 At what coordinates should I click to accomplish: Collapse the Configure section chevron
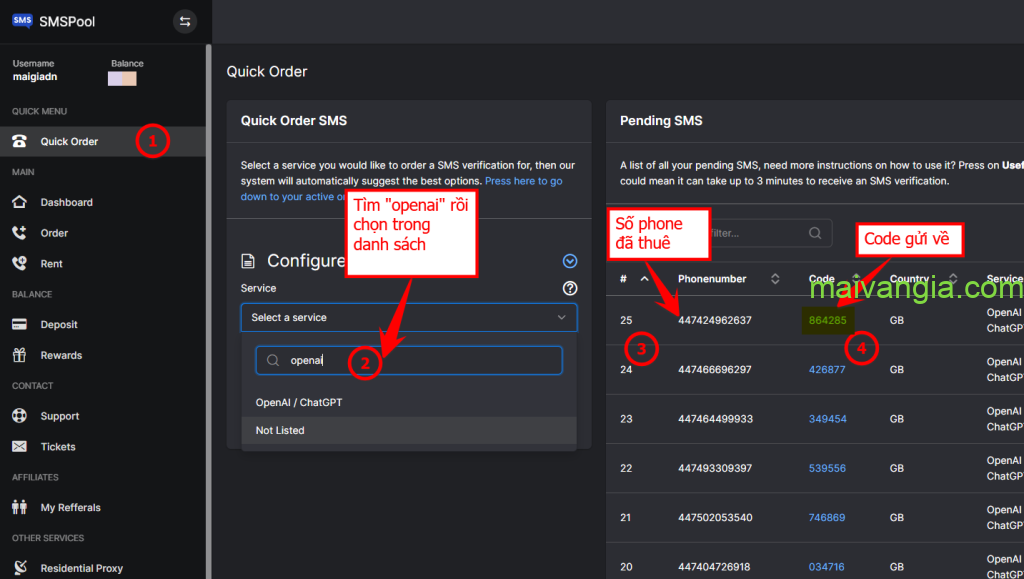click(x=570, y=261)
